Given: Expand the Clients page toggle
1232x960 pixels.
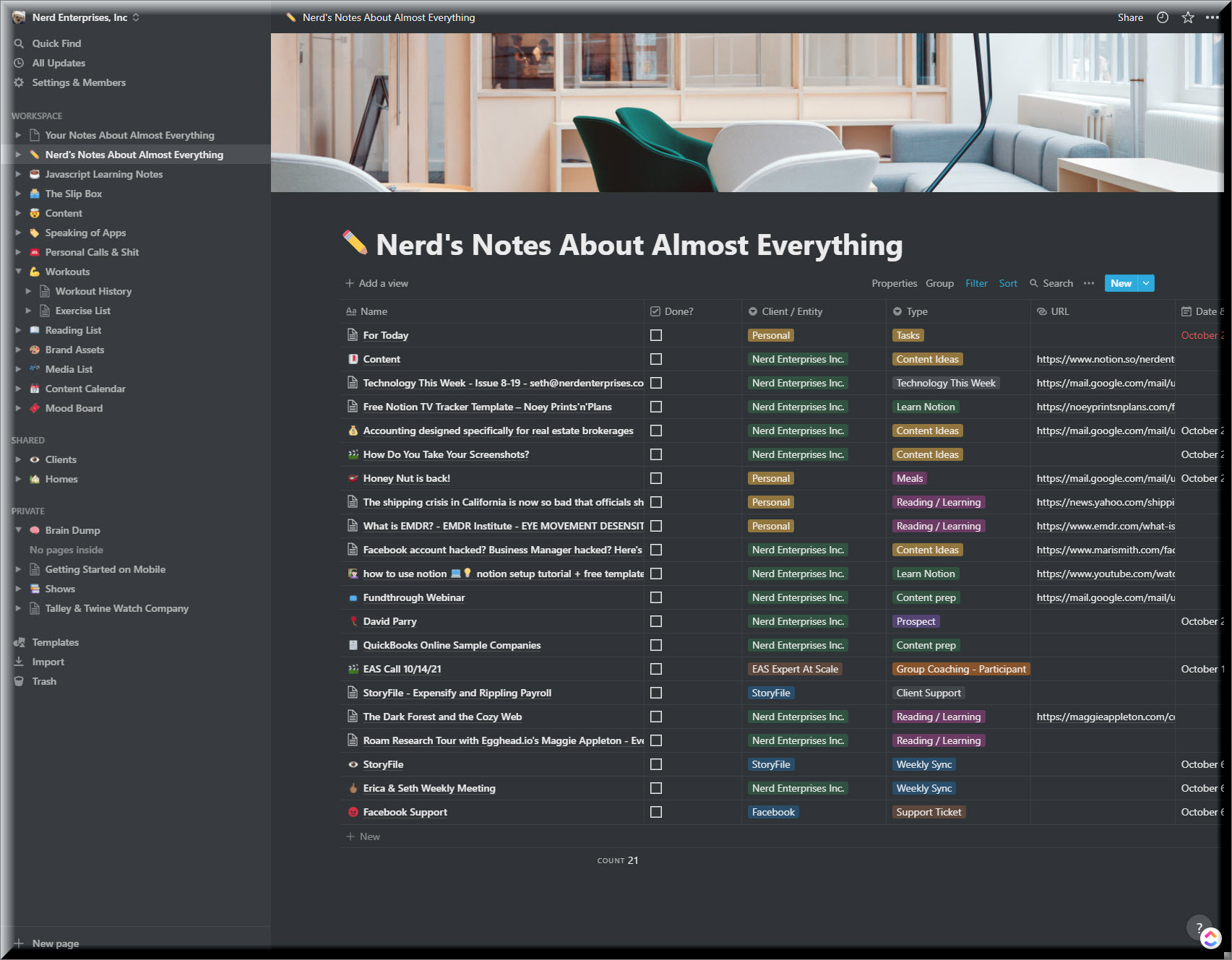Looking at the screenshot, I should coord(18,459).
